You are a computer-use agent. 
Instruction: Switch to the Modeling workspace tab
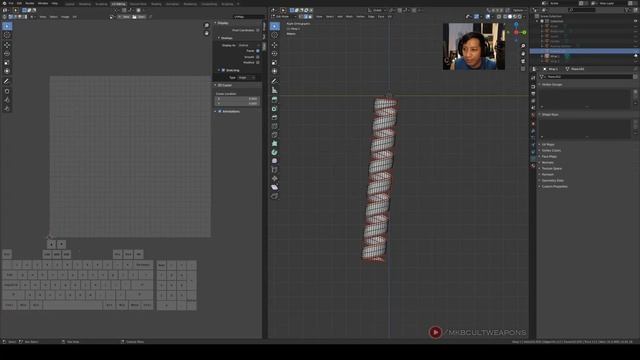pos(85,4)
